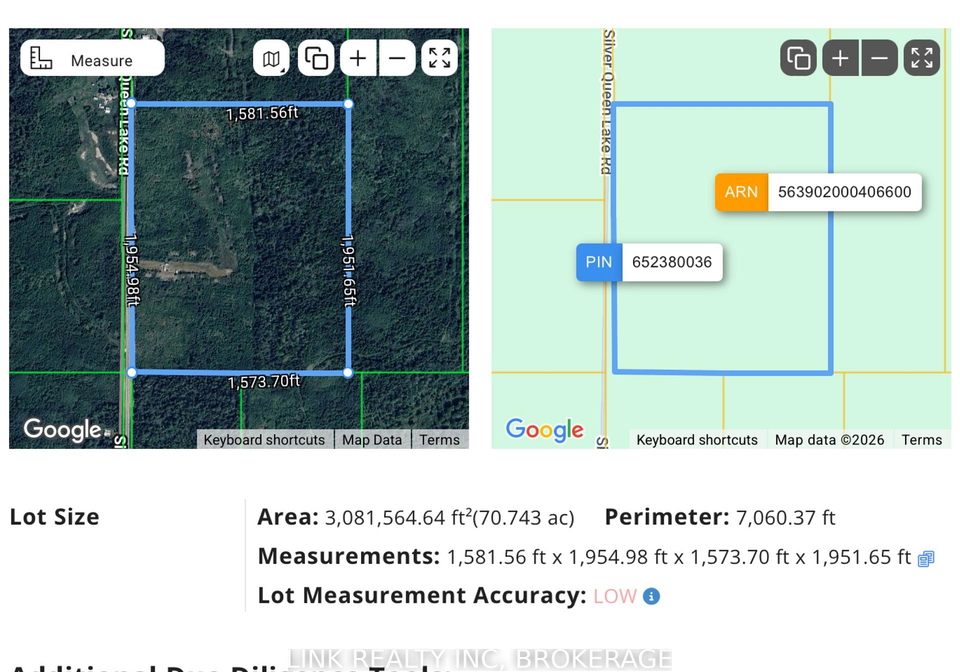Image resolution: width=960 pixels, height=672 pixels.
Task: Enter fullscreen on the parcel map
Action: tap(922, 59)
